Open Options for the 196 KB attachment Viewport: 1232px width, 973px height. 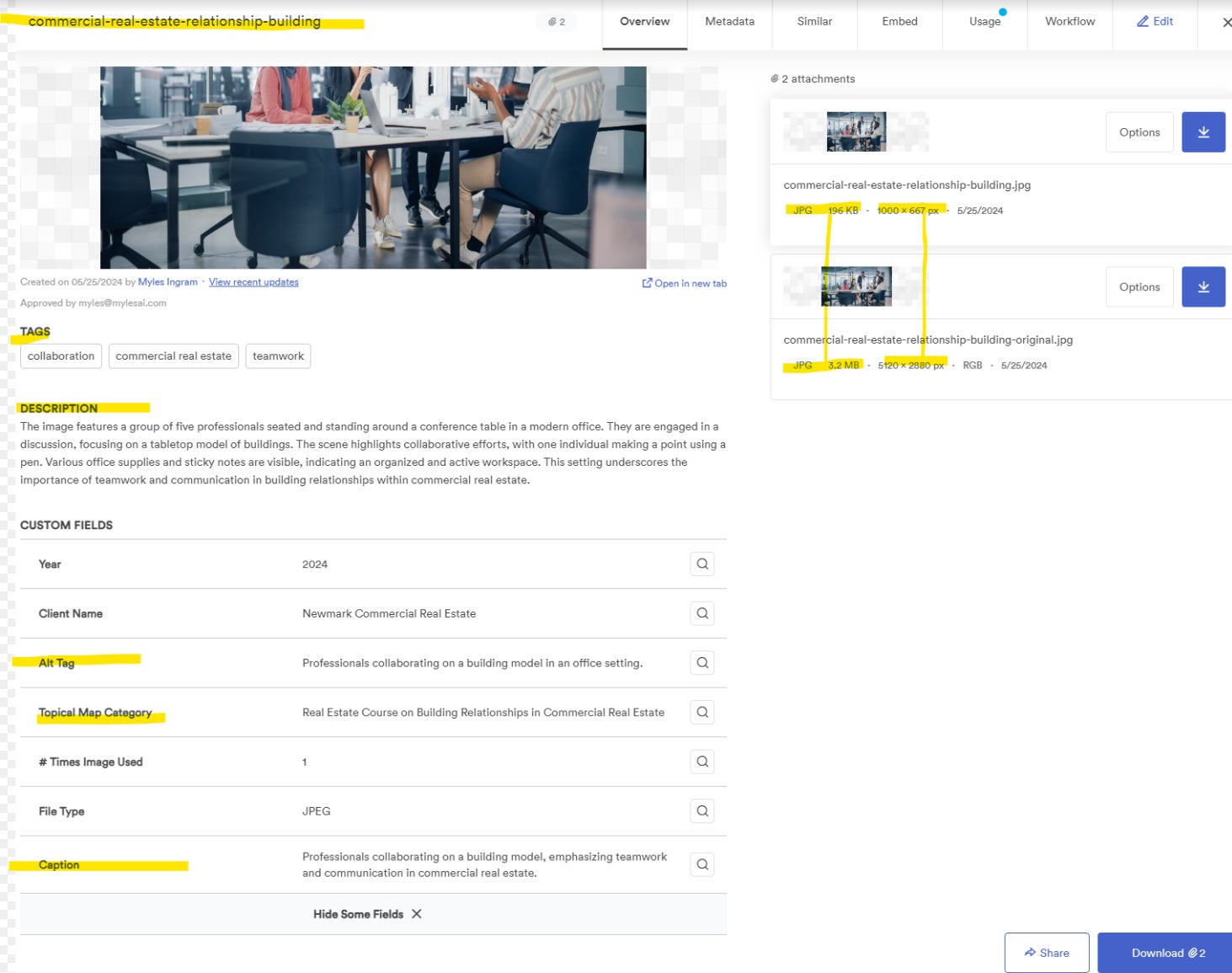coord(1139,132)
